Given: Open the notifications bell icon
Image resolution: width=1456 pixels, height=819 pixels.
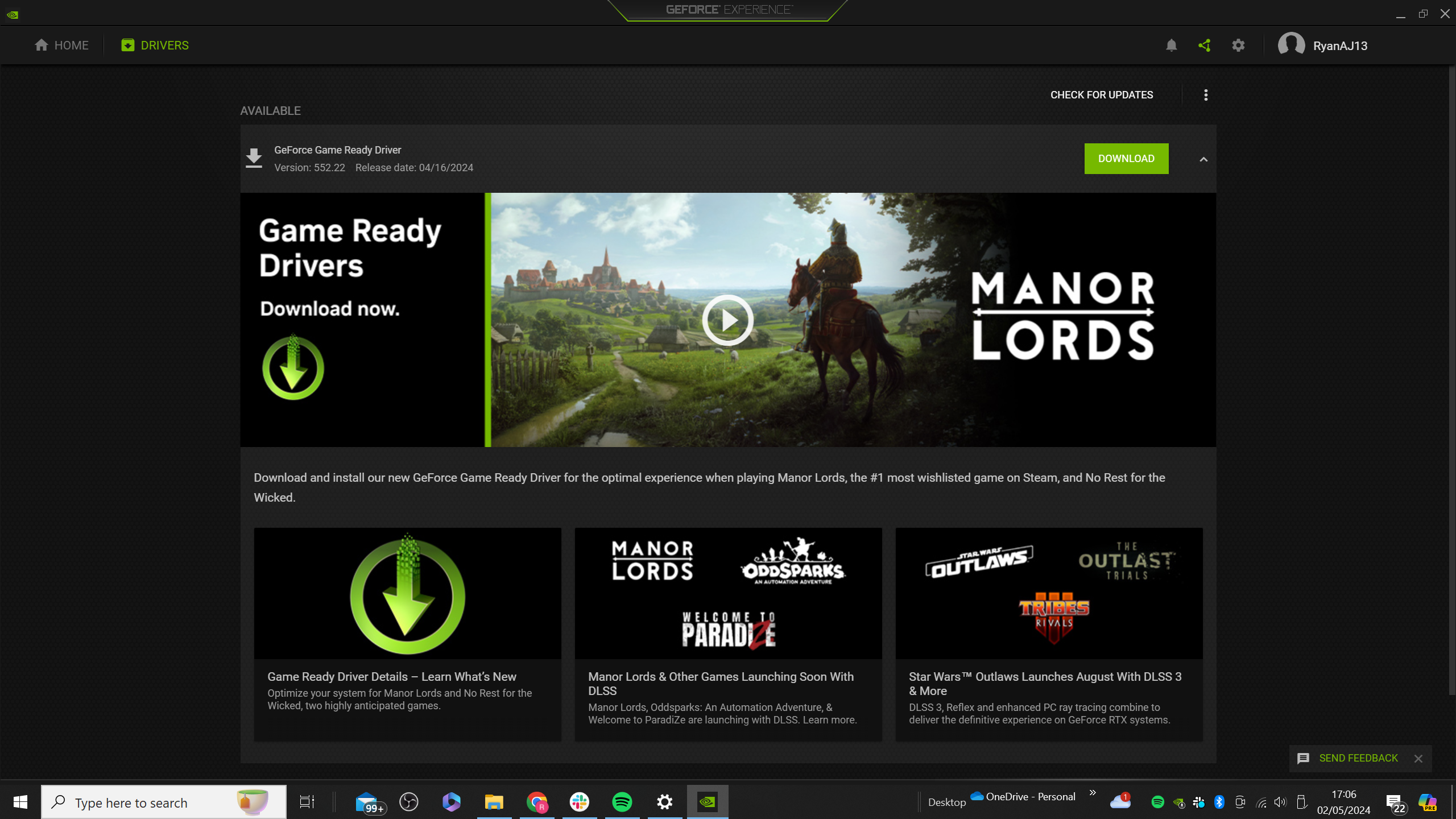Looking at the screenshot, I should pos(1171,45).
